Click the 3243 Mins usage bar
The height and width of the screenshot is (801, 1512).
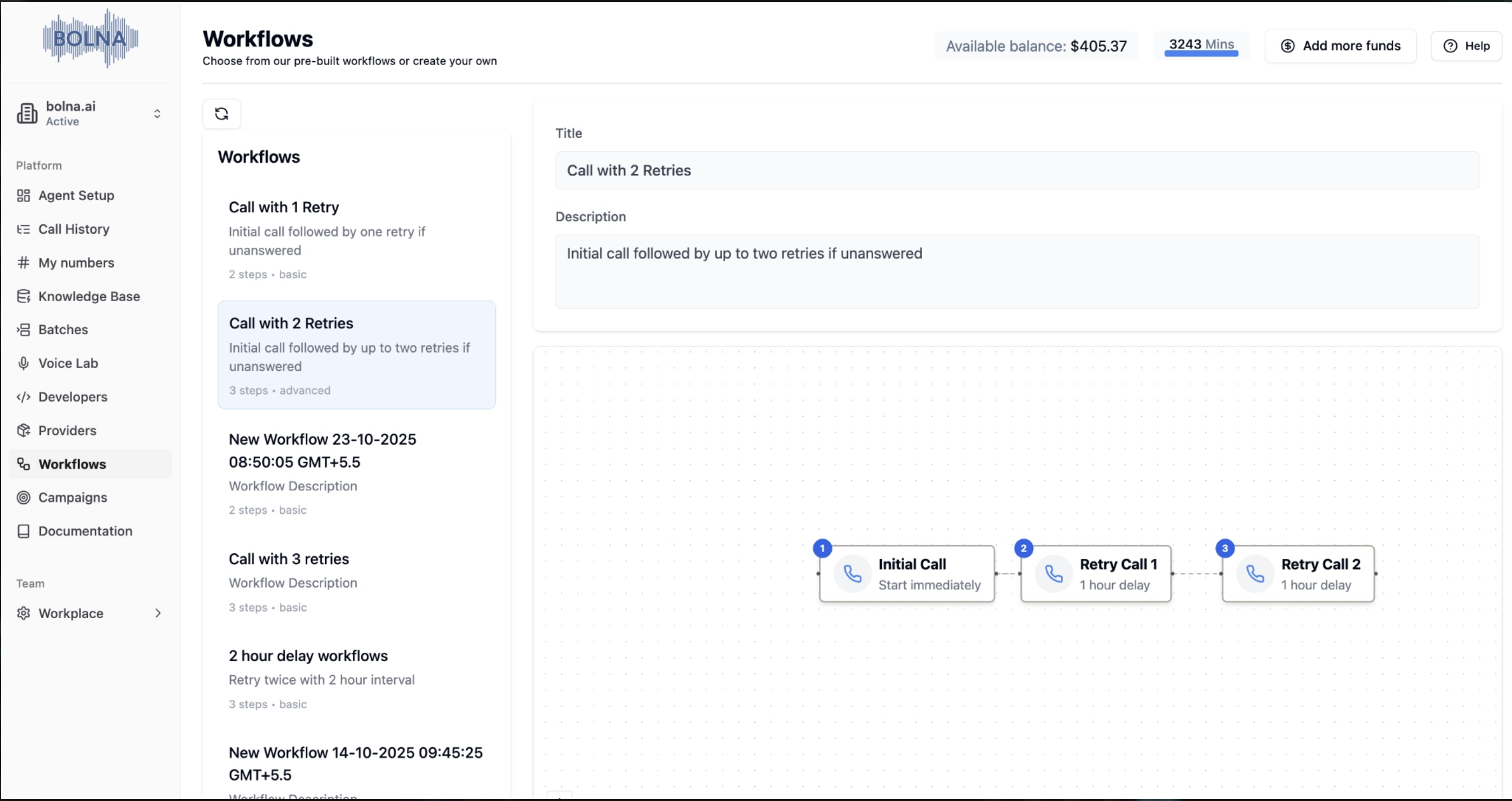tap(1201, 46)
